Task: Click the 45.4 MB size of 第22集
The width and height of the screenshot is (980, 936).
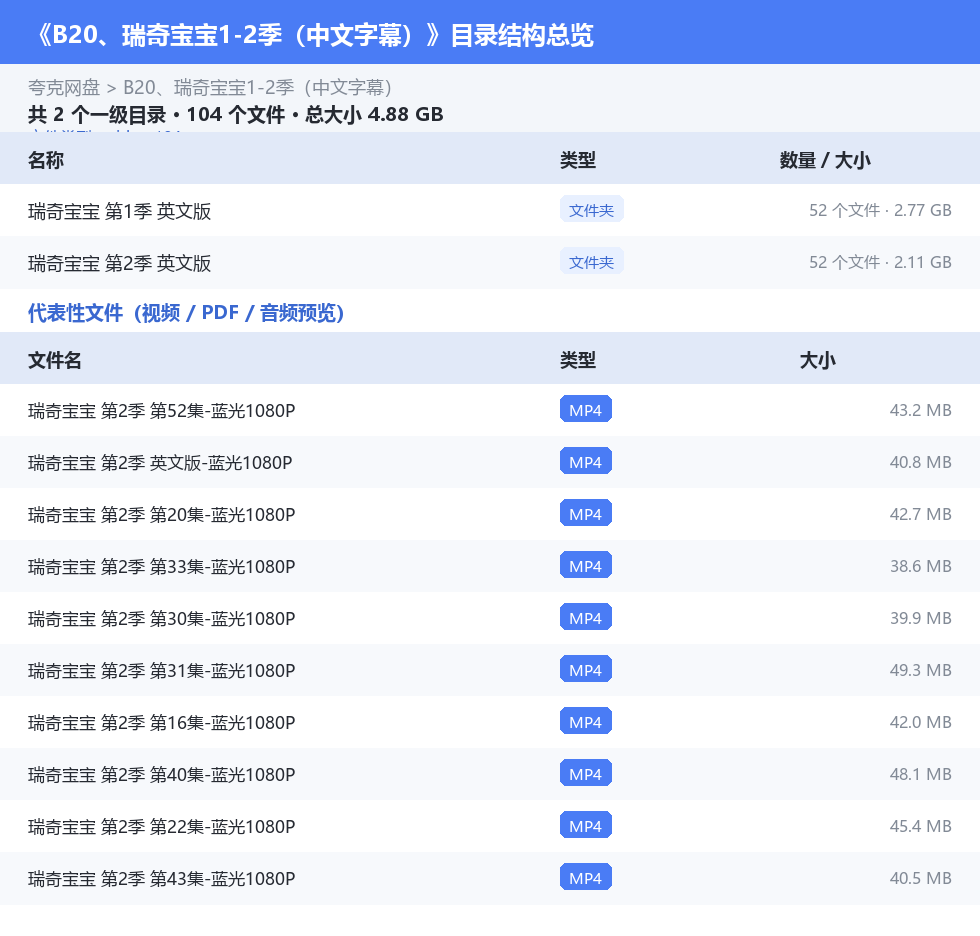Action: 921,826
